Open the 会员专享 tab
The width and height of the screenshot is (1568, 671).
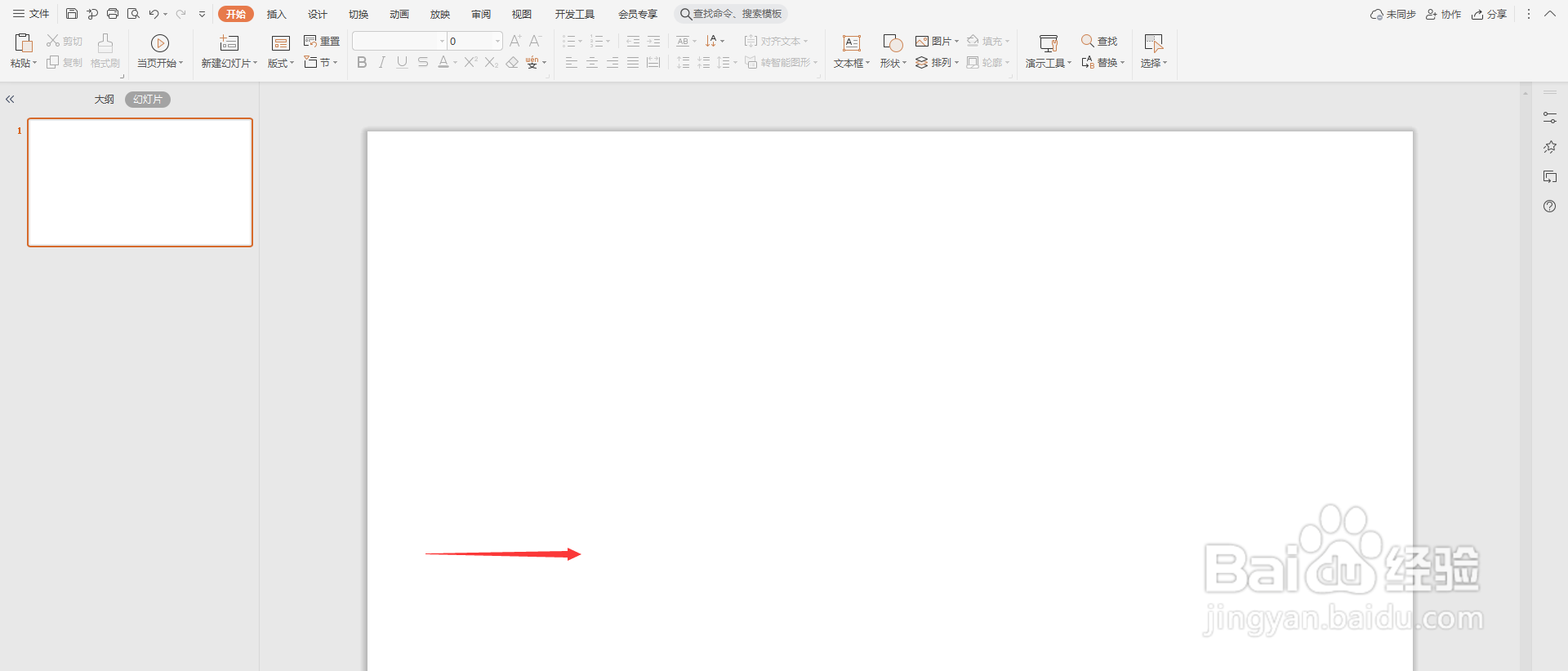point(638,14)
